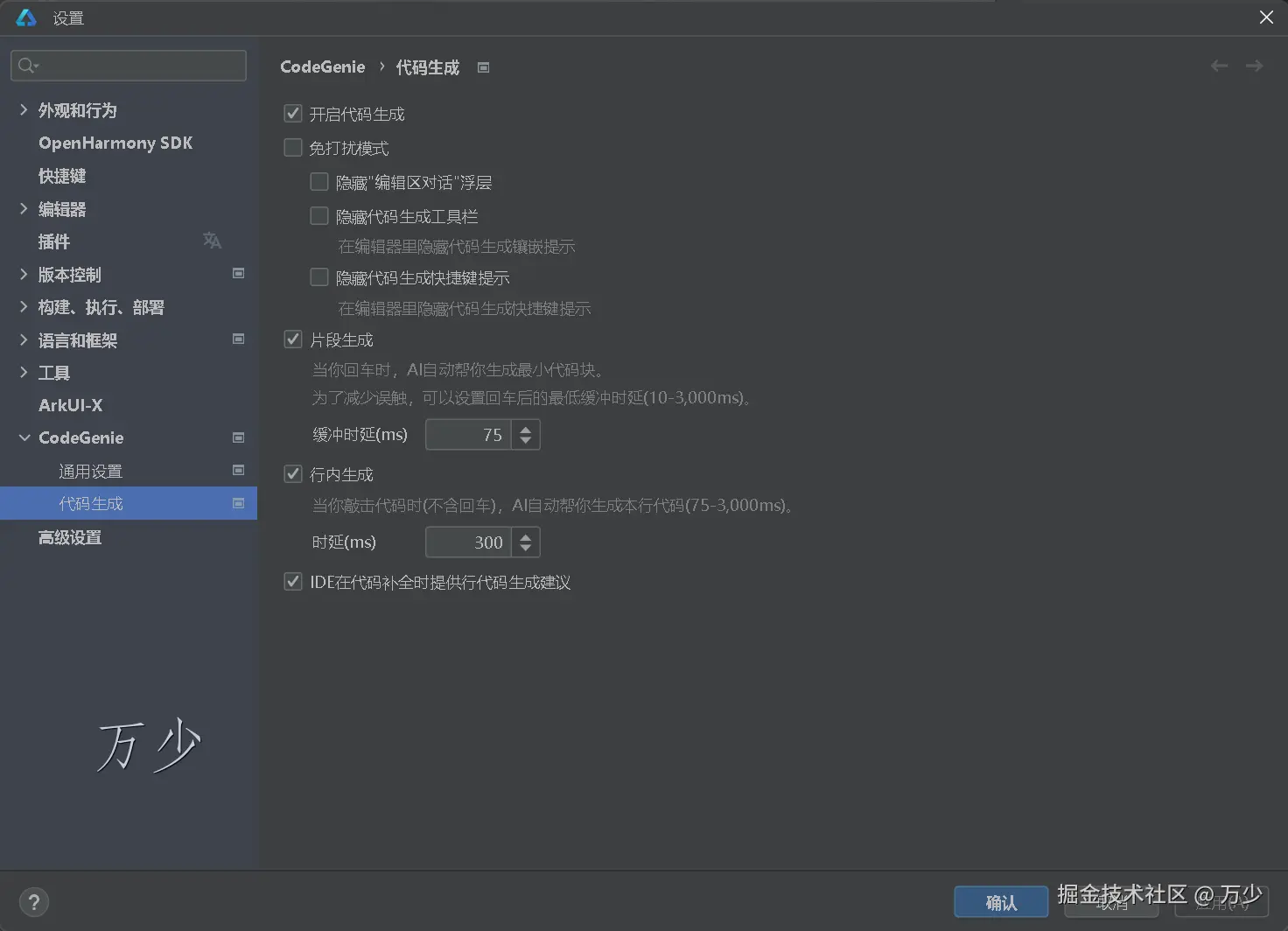Enable the 免打扰模式 checkbox

pos(293,148)
